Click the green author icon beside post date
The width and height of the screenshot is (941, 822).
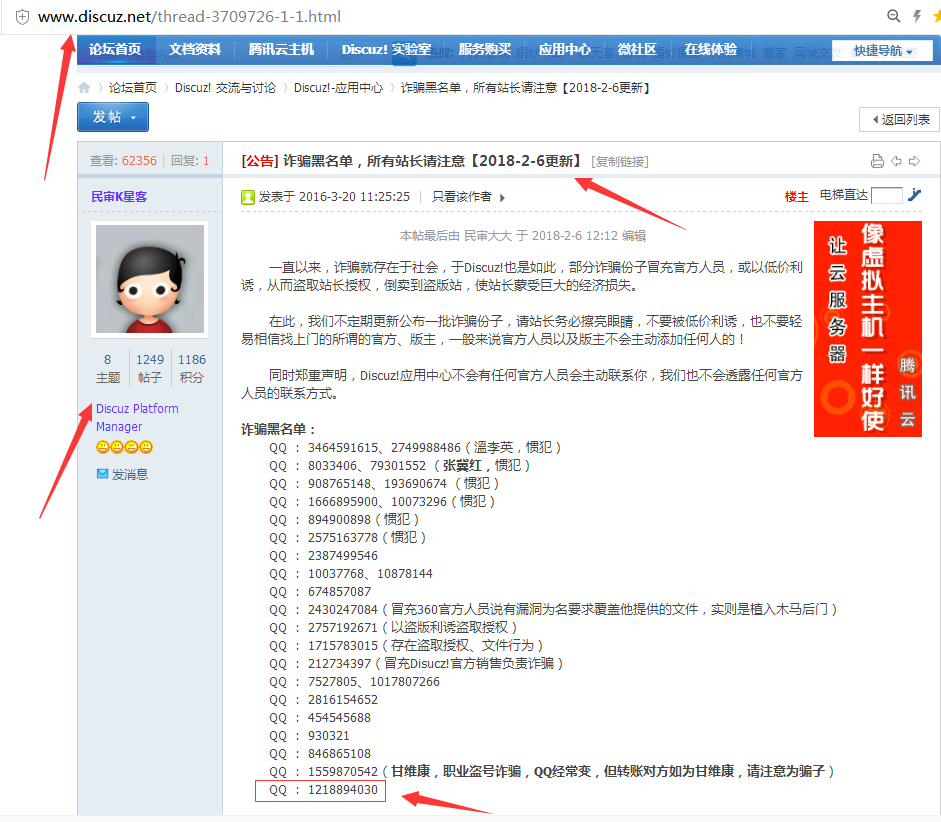pyautogui.click(x=248, y=197)
